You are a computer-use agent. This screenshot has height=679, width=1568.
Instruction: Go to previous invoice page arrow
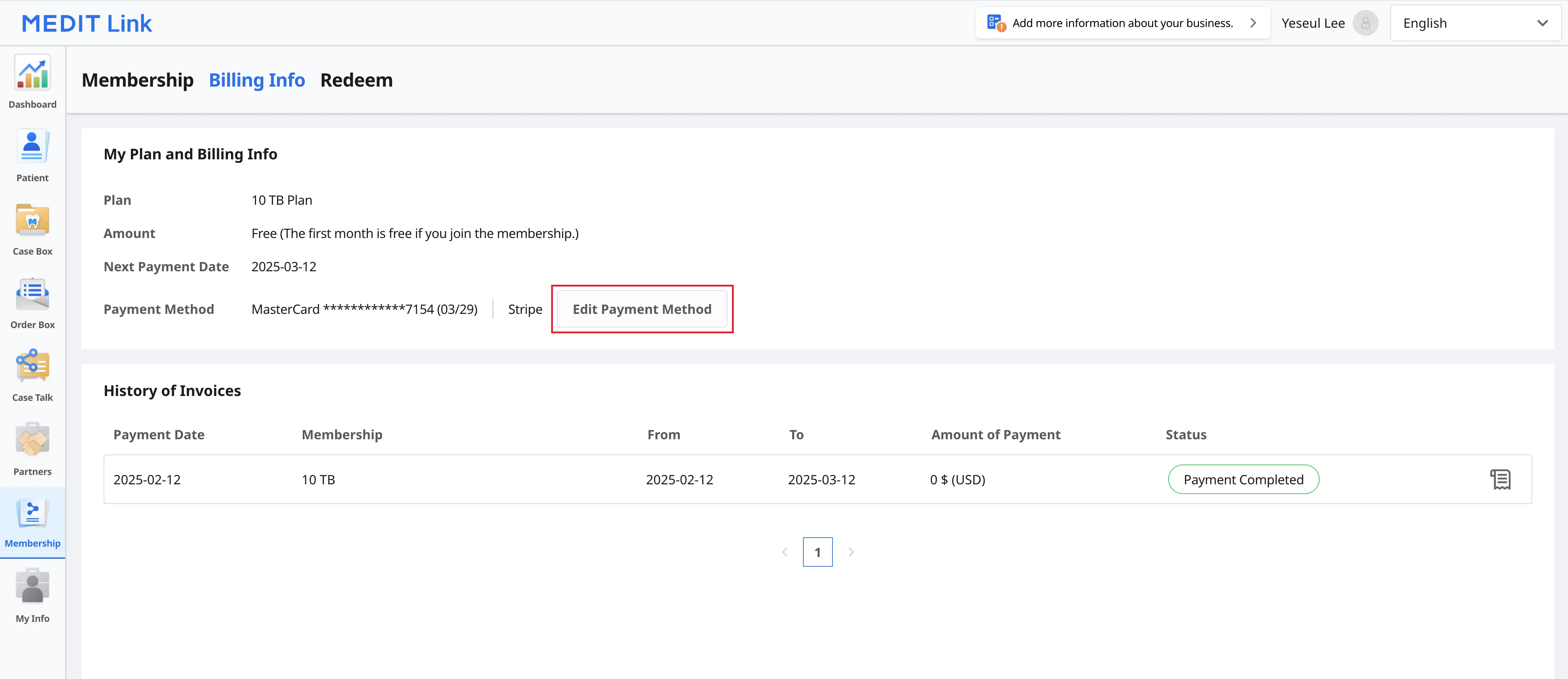coord(785,553)
